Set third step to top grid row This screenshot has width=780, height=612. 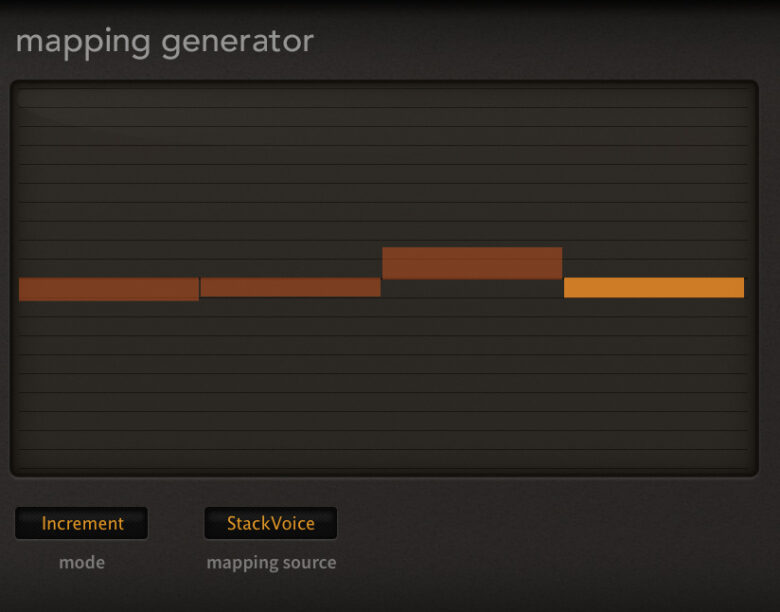point(472,98)
